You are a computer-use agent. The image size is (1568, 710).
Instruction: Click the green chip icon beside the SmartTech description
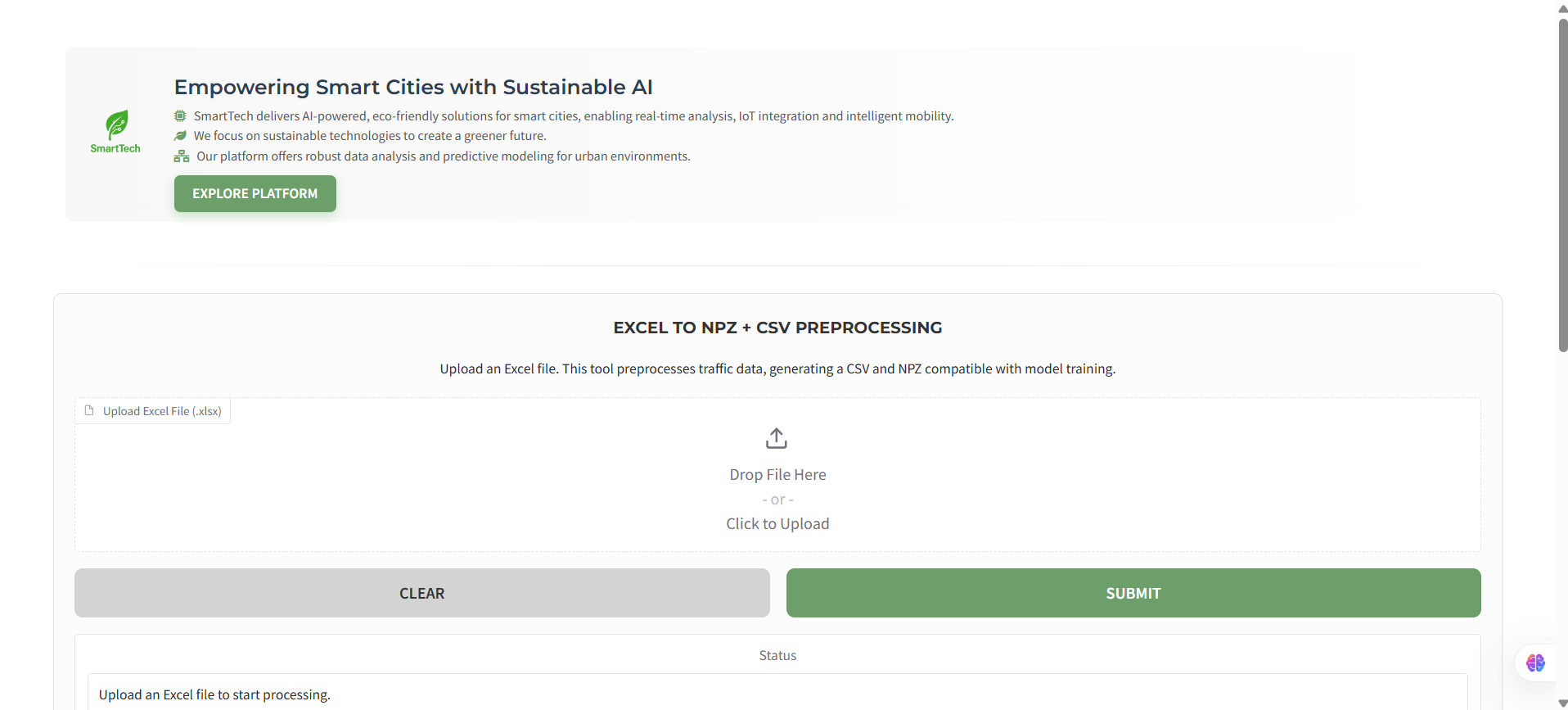180,116
